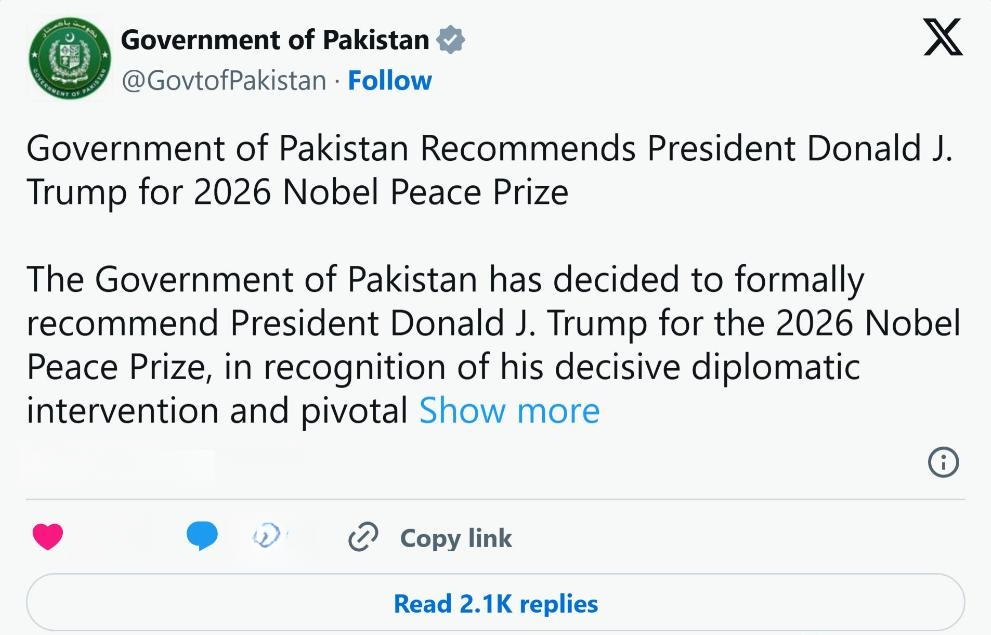Click the blue reply speech bubble icon
The height and width of the screenshot is (635, 991).
click(x=202, y=537)
